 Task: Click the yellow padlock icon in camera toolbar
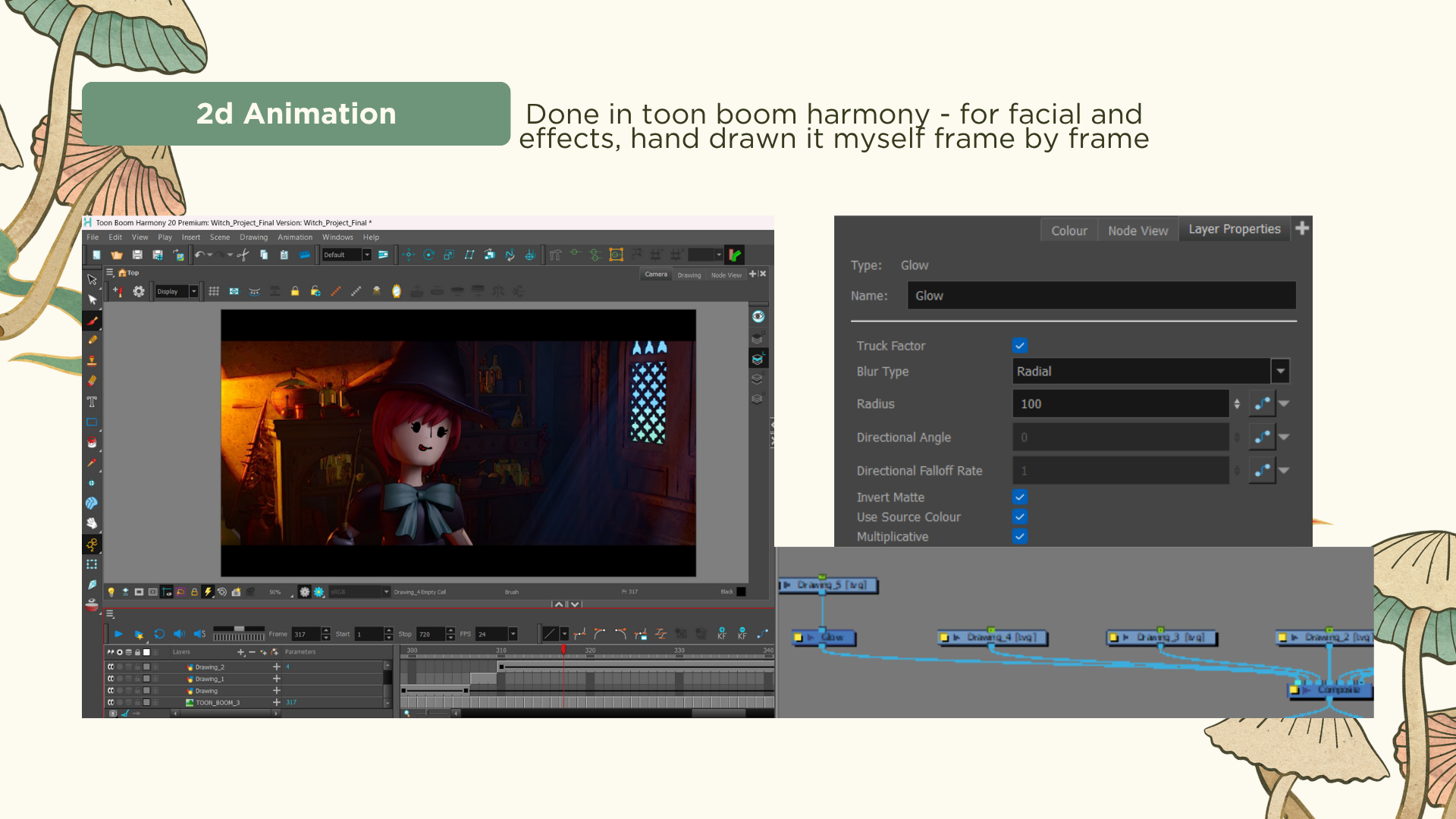pos(295,291)
